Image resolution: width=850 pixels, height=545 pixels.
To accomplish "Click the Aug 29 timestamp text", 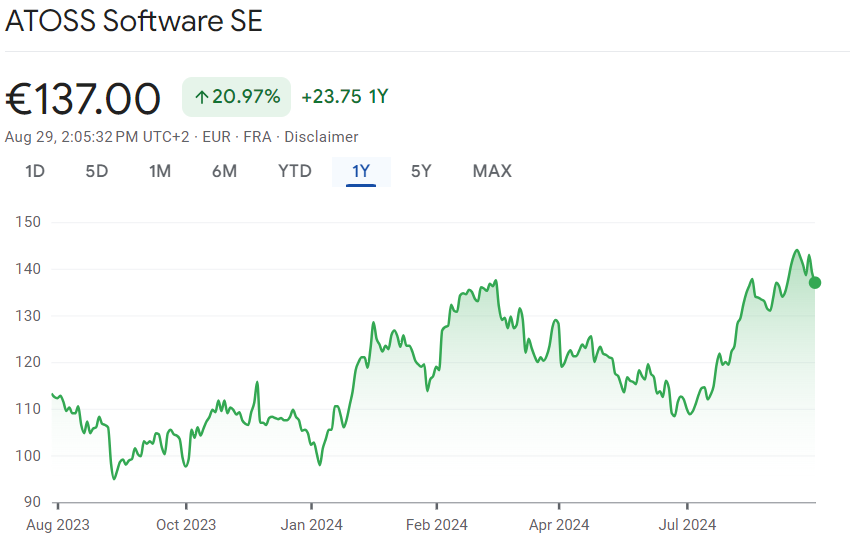I will tap(97, 137).
